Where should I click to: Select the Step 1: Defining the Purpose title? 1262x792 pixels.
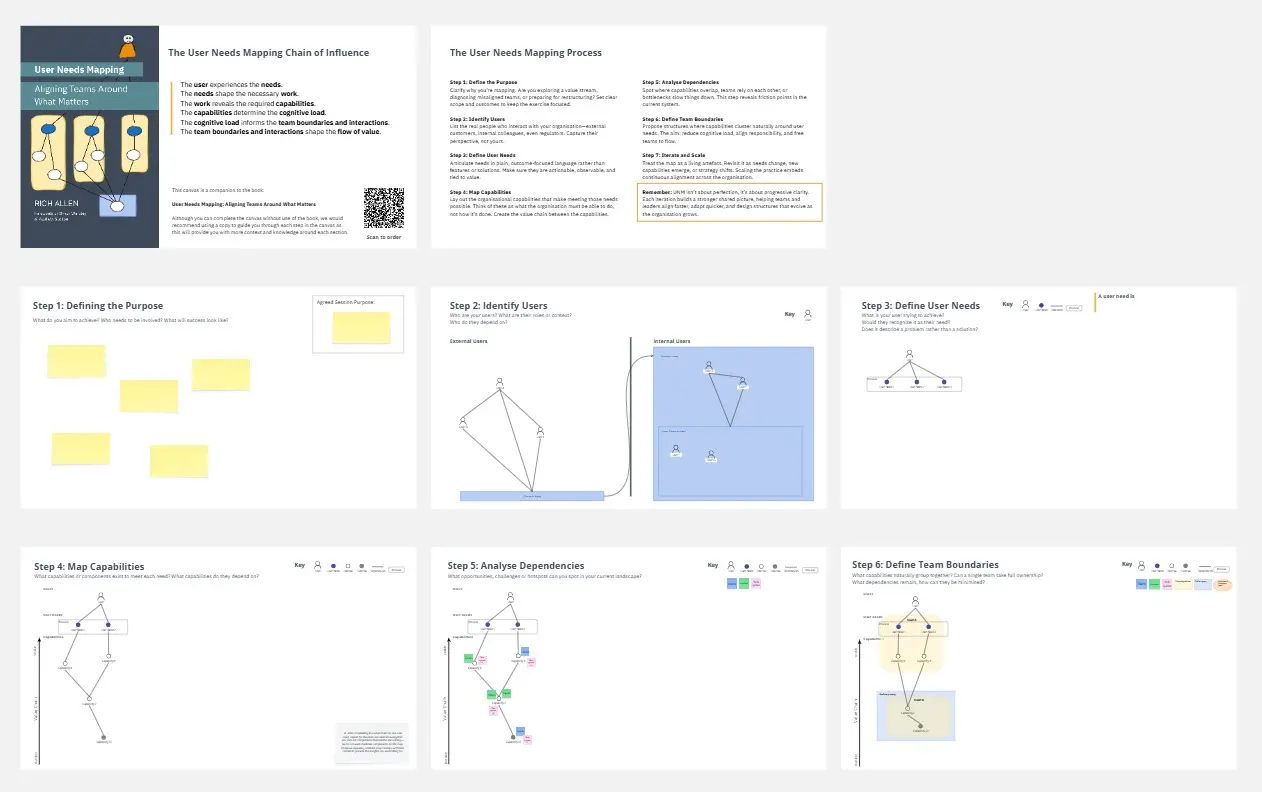98,306
